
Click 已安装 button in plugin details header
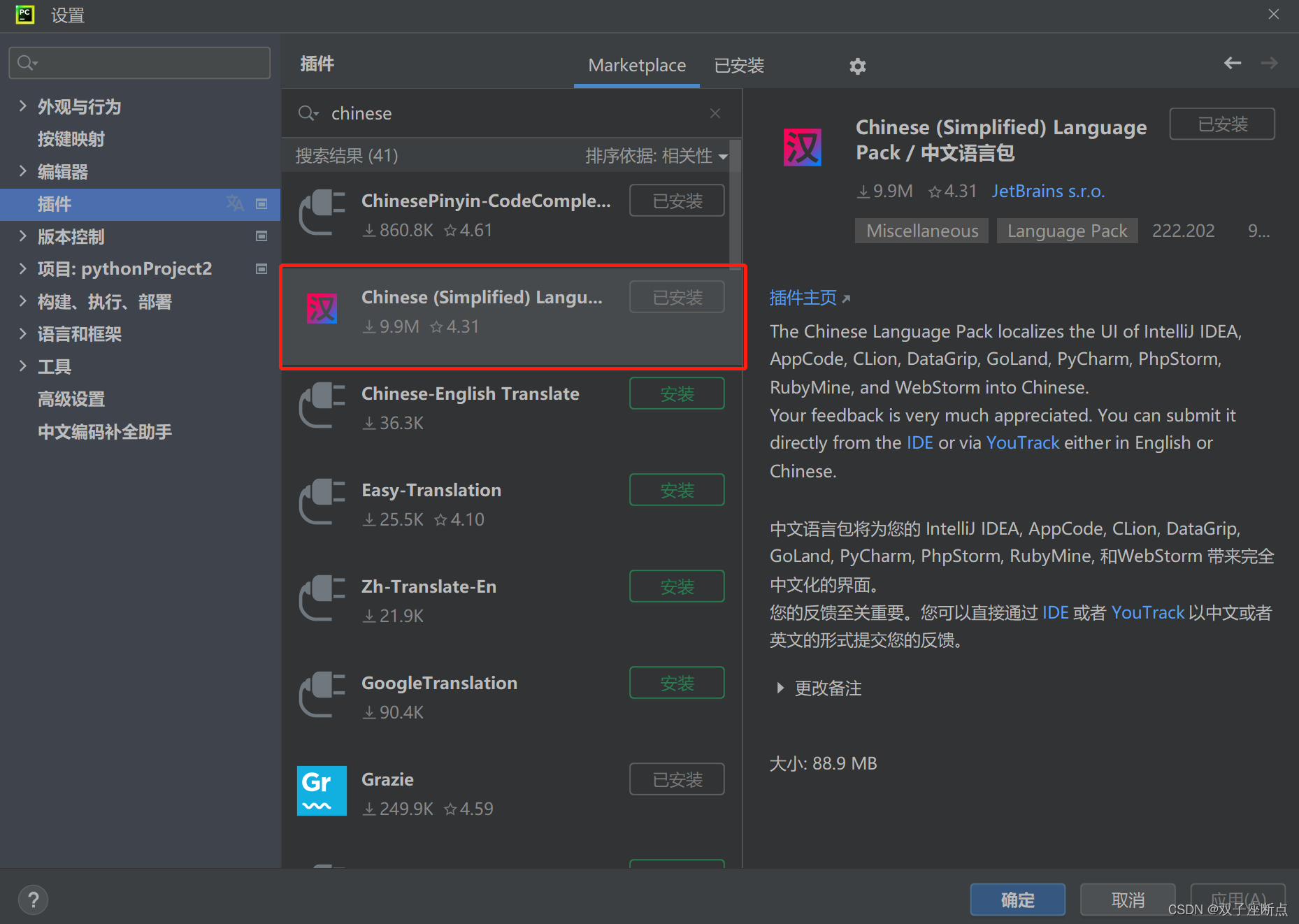pos(1222,124)
